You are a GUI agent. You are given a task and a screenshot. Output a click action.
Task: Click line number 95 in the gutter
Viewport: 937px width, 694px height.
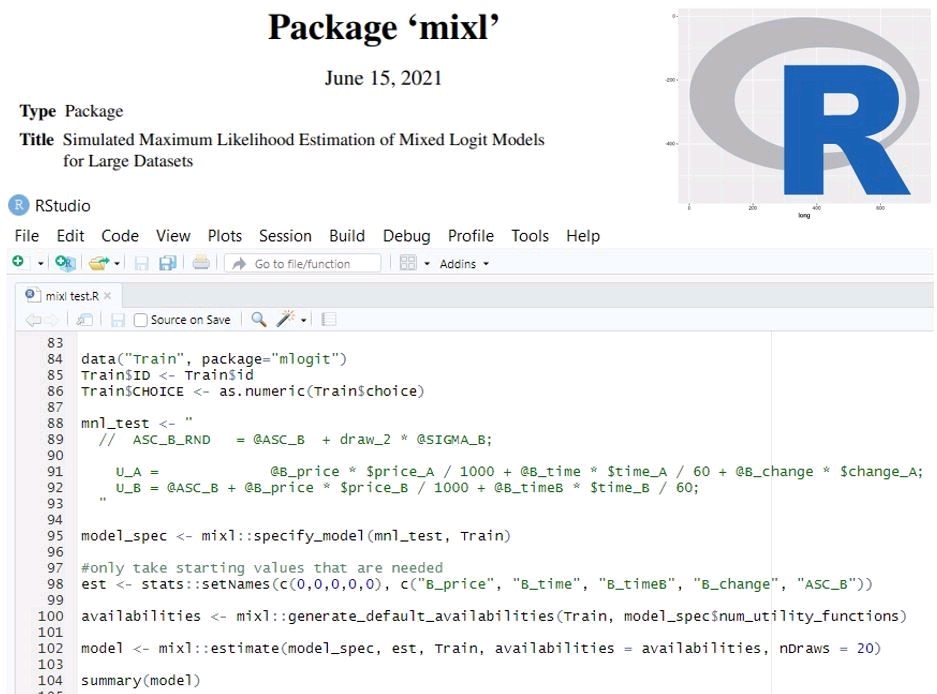[55, 536]
